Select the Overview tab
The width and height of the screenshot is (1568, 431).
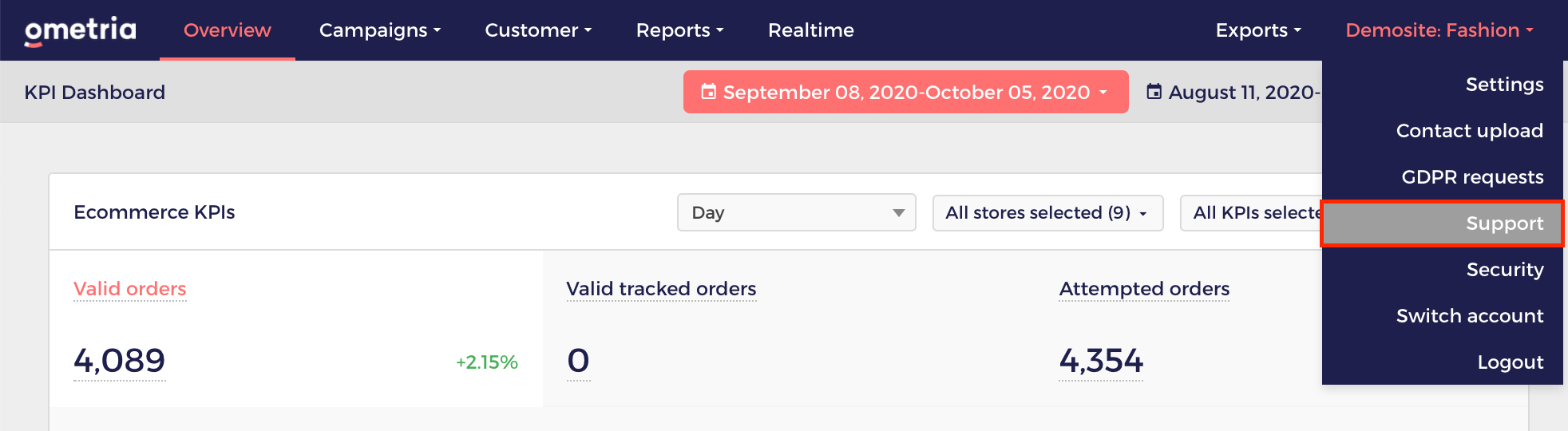coord(228,30)
